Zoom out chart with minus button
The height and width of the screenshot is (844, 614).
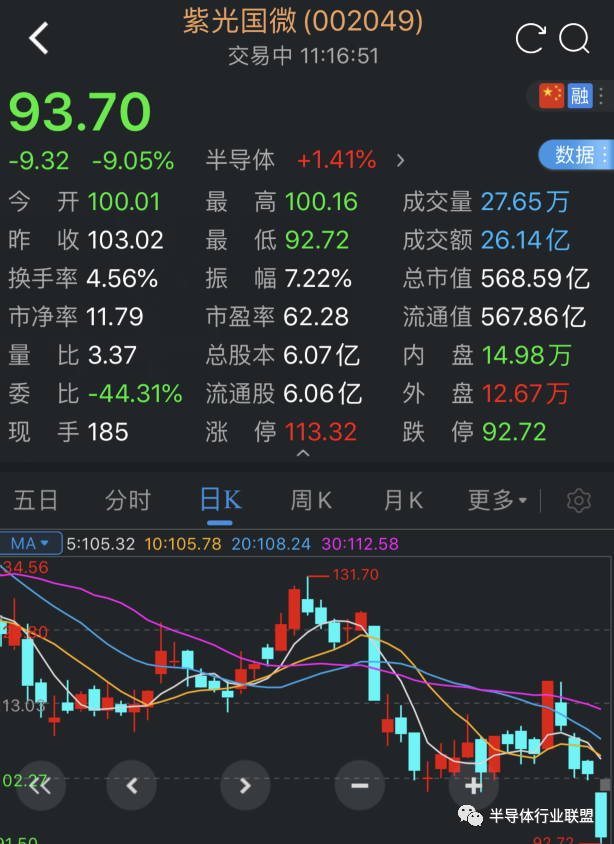click(x=359, y=786)
